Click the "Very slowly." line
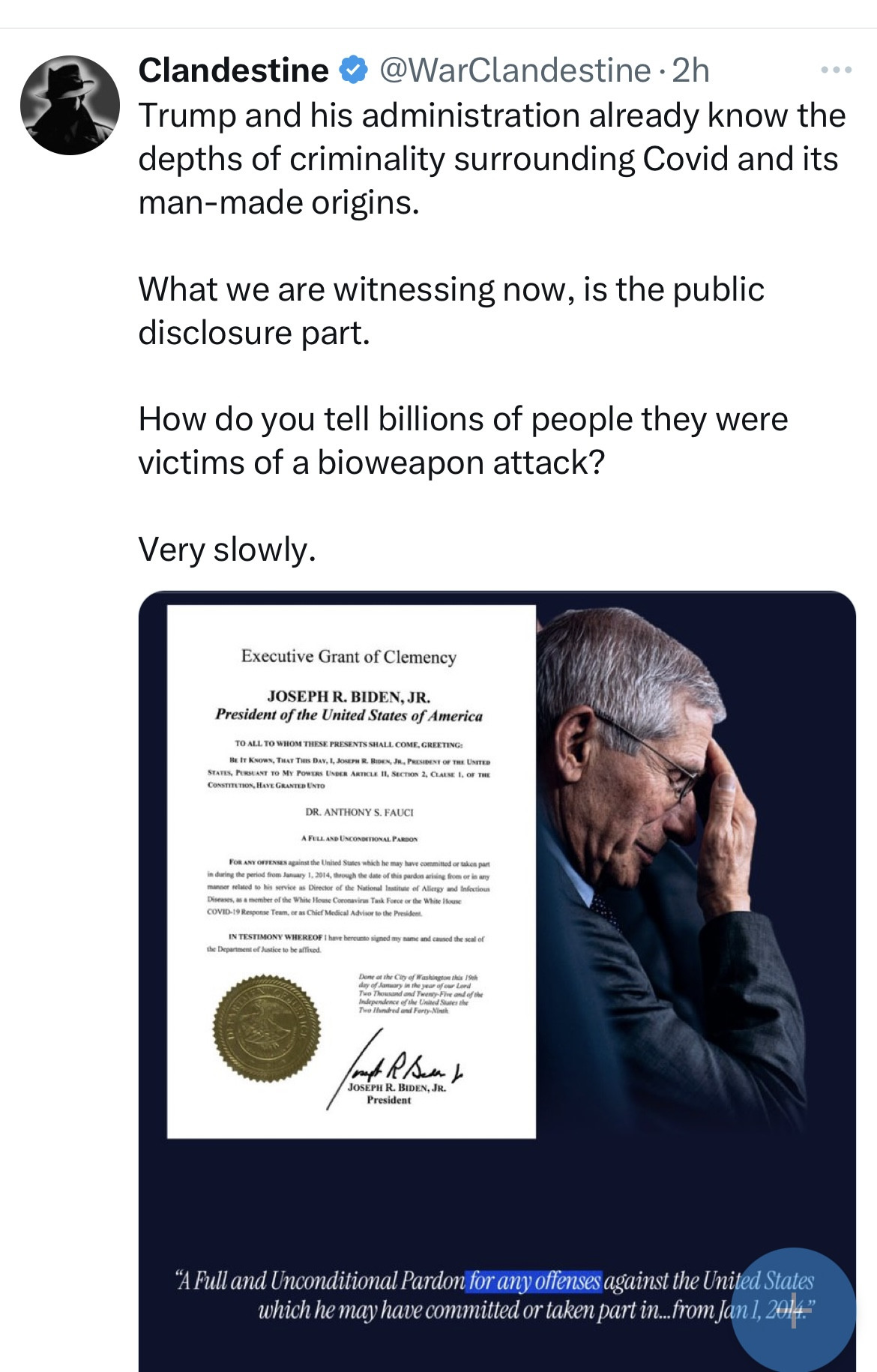Screen dimensions: 877x1372 (227, 550)
